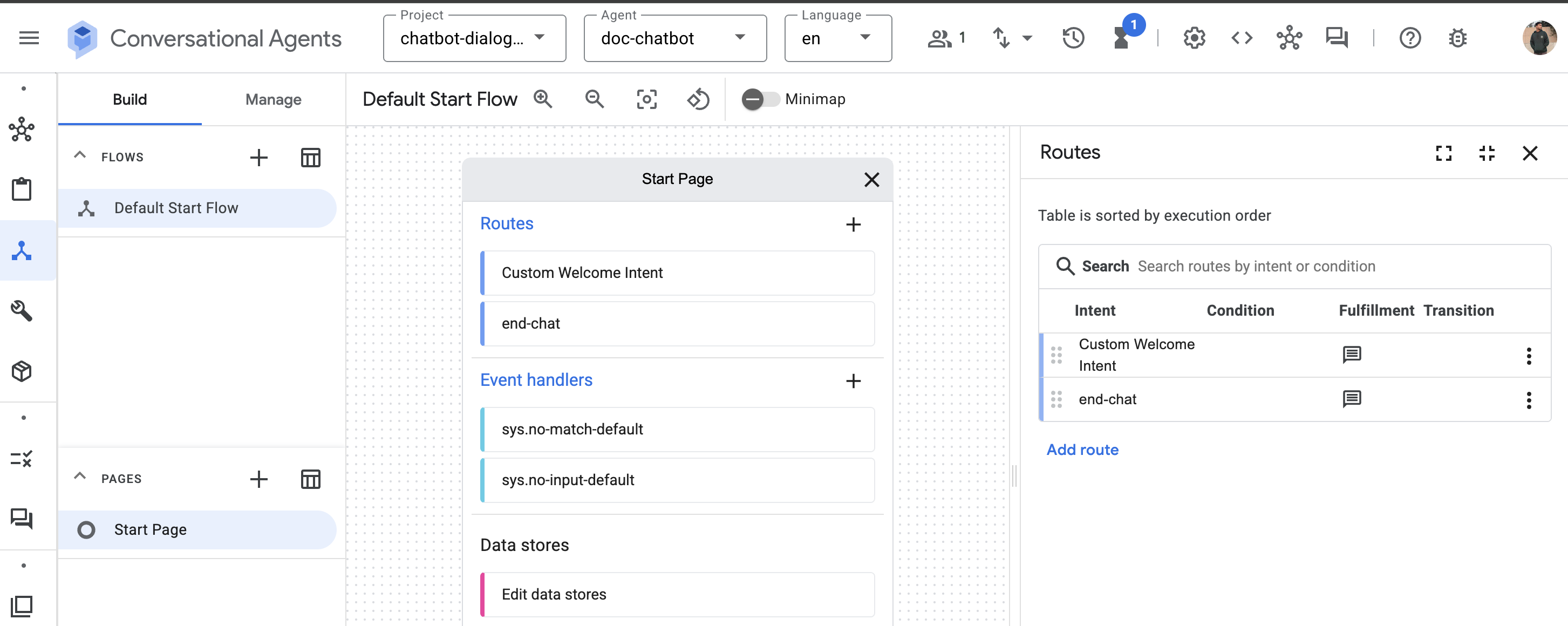
Task: Click the fit-to-screen focus icon
Action: 646,99
